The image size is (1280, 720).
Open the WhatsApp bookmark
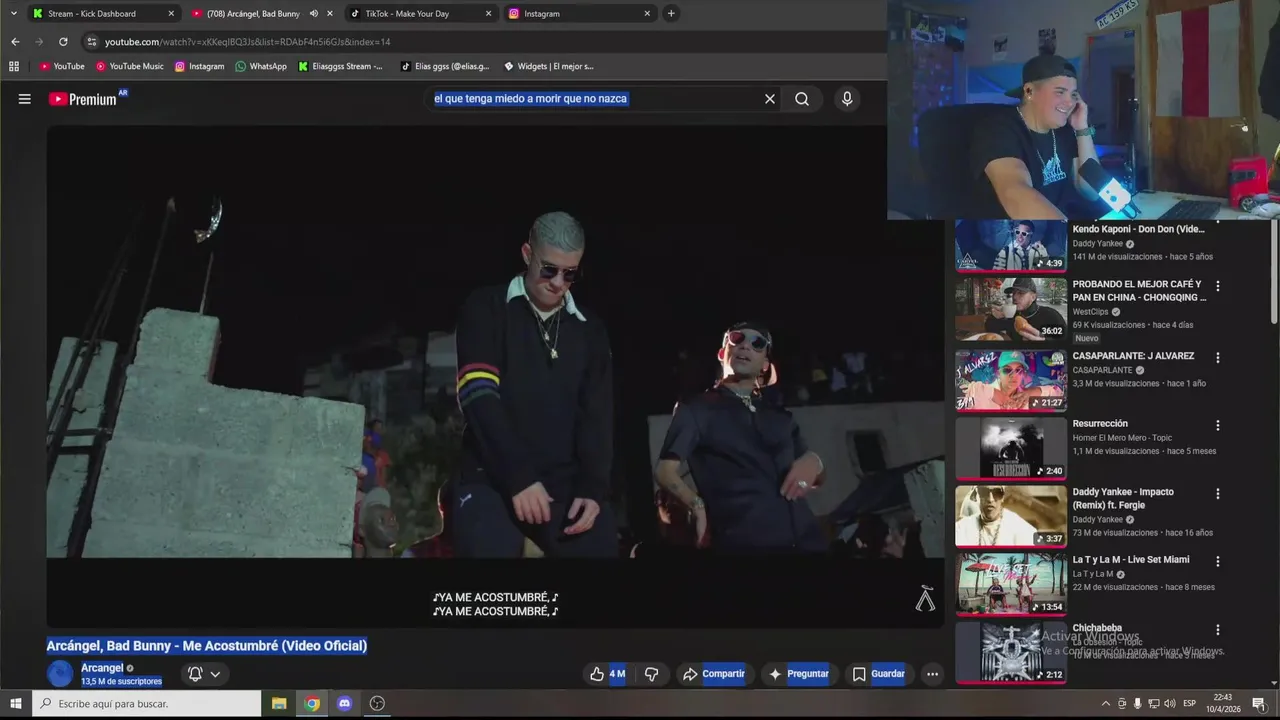pyautogui.click(x=261, y=66)
